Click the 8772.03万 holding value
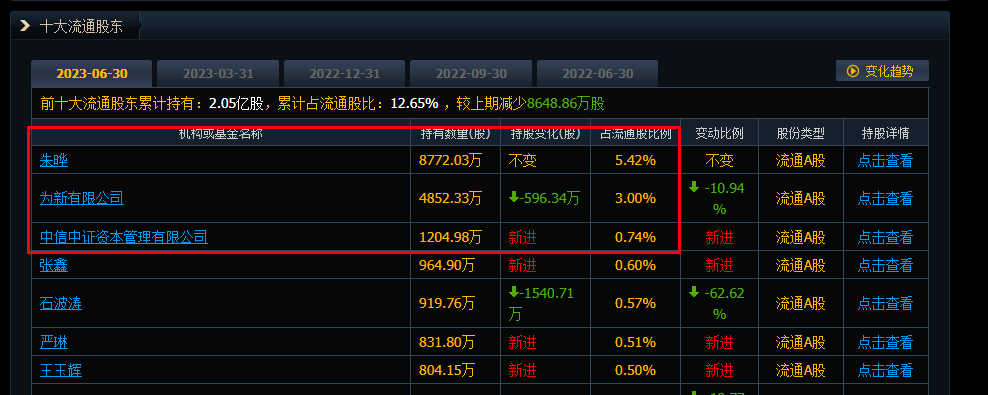Viewport: 988px width, 395px height. (450, 161)
